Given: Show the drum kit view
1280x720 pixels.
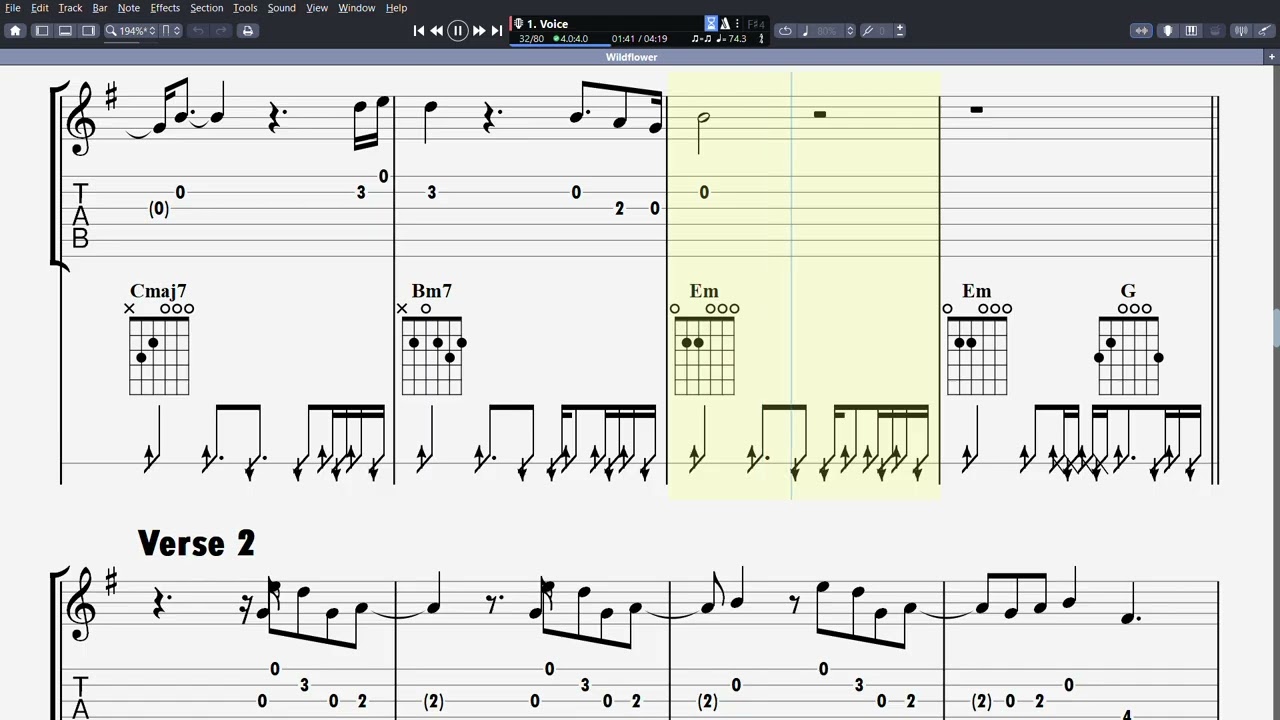Looking at the screenshot, I should [1215, 31].
